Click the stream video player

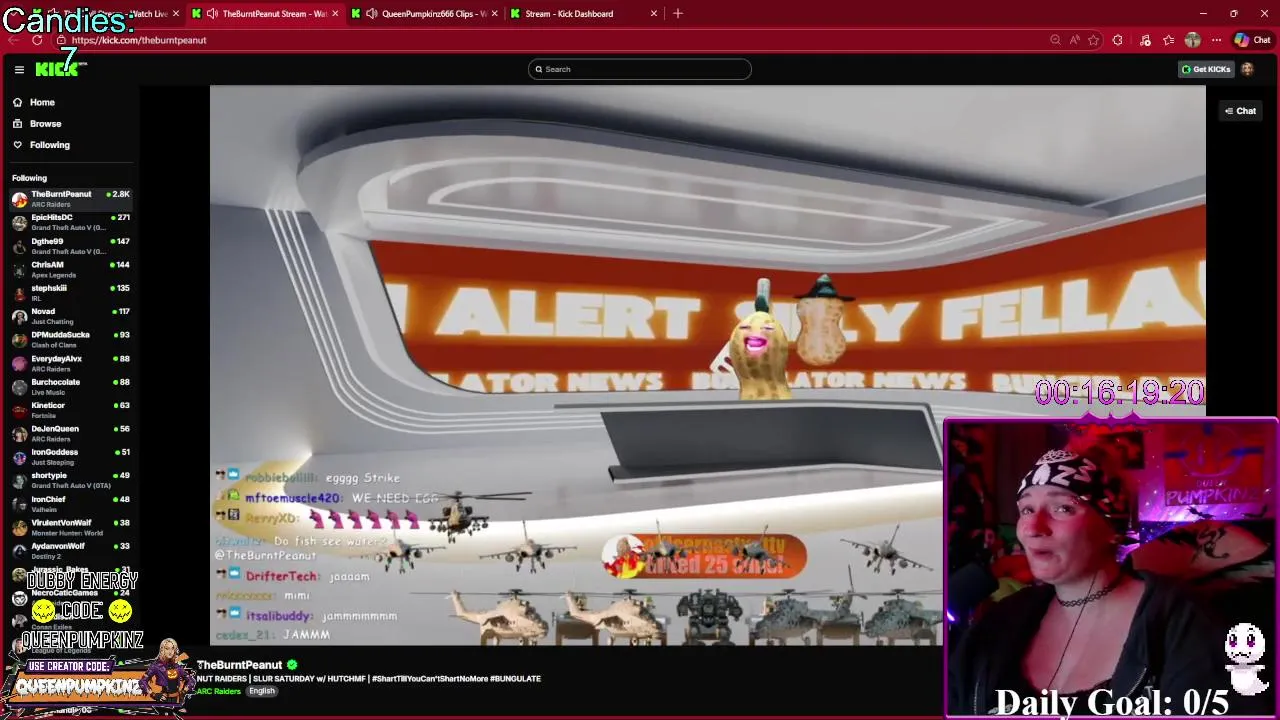(707, 365)
